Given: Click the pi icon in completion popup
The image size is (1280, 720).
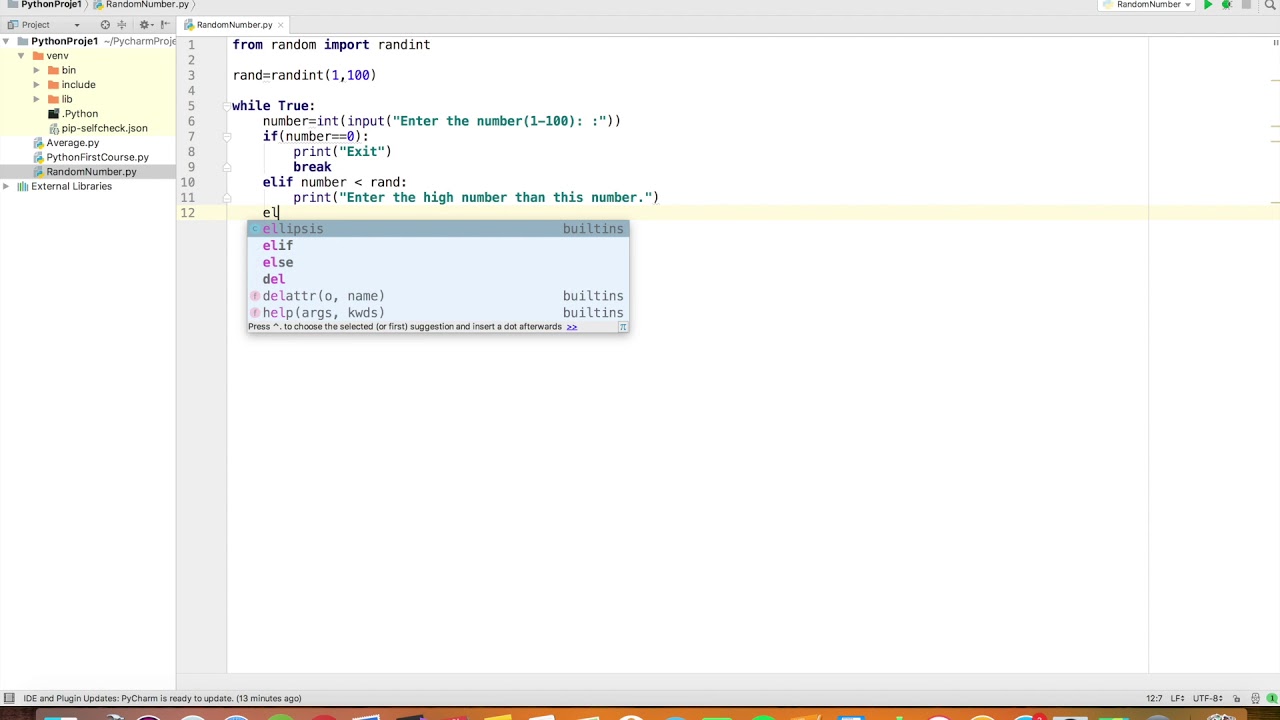Looking at the screenshot, I should click(x=622, y=327).
